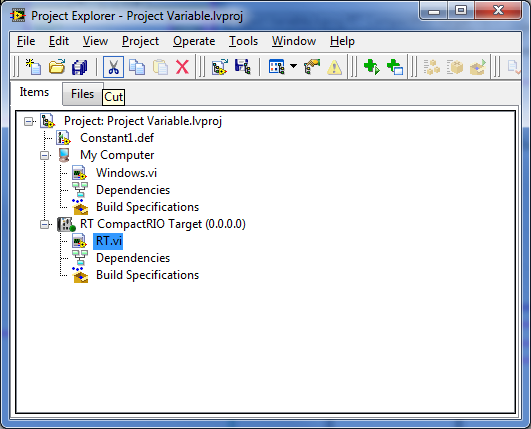The image size is (531, 429).
Task: Click the Constant1.def file icon
Action: click(63, 138)
